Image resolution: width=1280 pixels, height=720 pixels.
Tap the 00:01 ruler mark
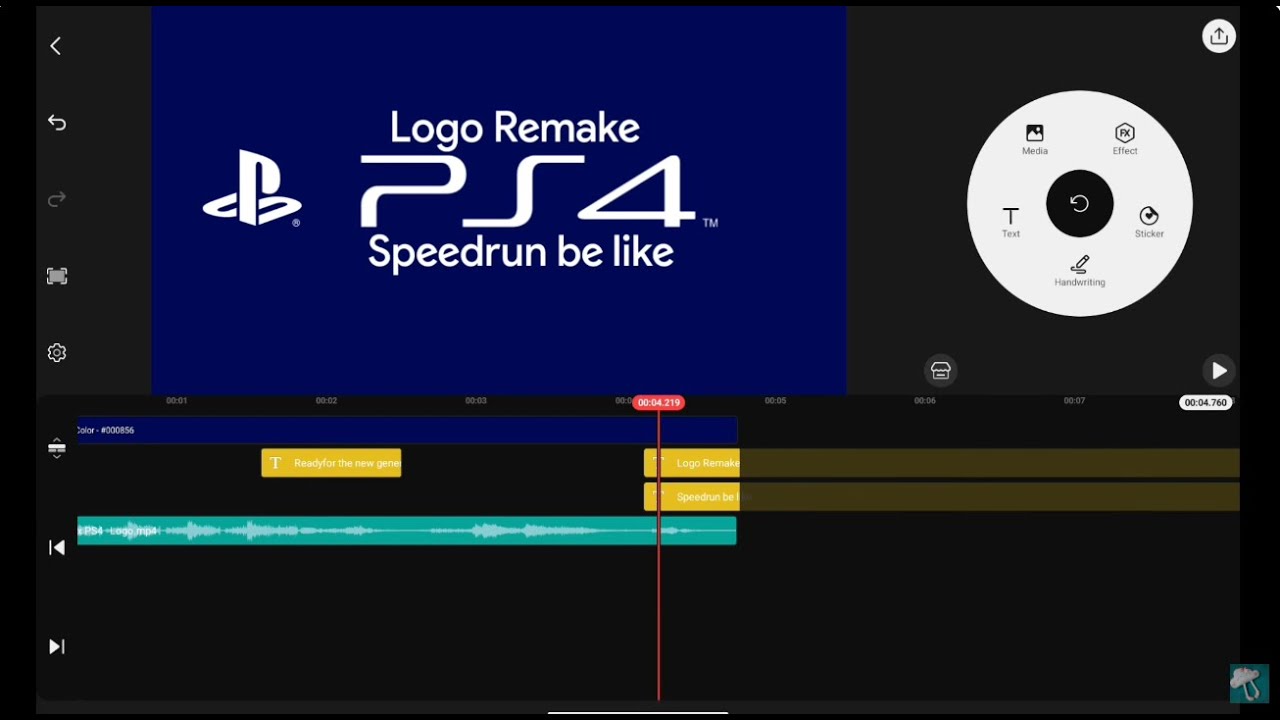(x=176, y=401)
